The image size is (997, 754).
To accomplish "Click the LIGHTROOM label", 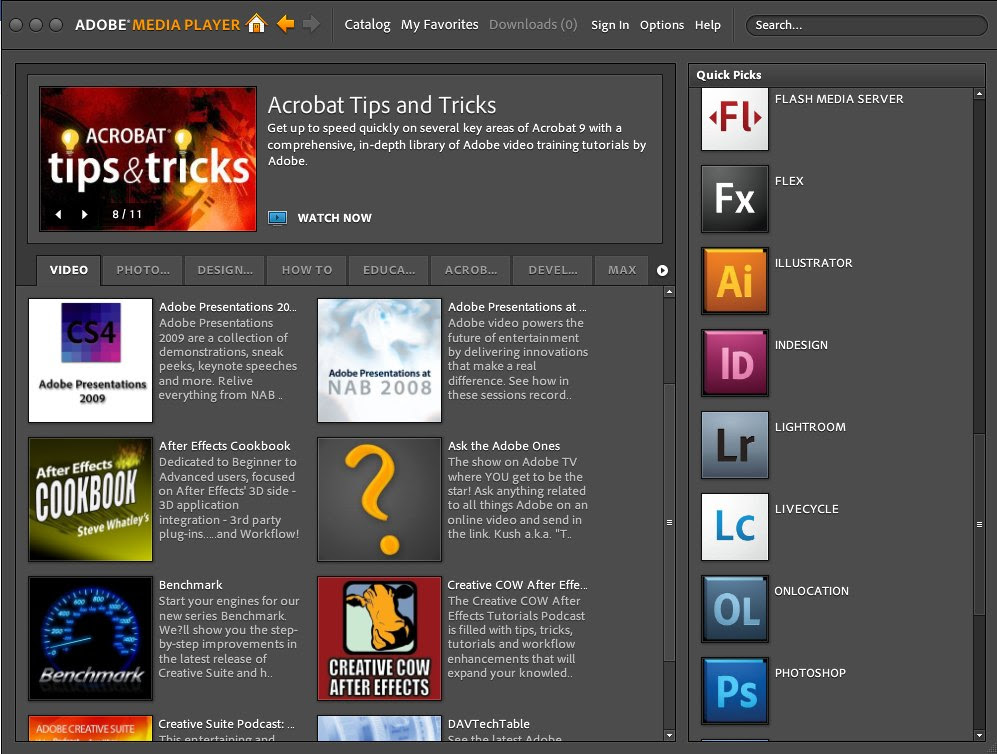I will point(810,427).
